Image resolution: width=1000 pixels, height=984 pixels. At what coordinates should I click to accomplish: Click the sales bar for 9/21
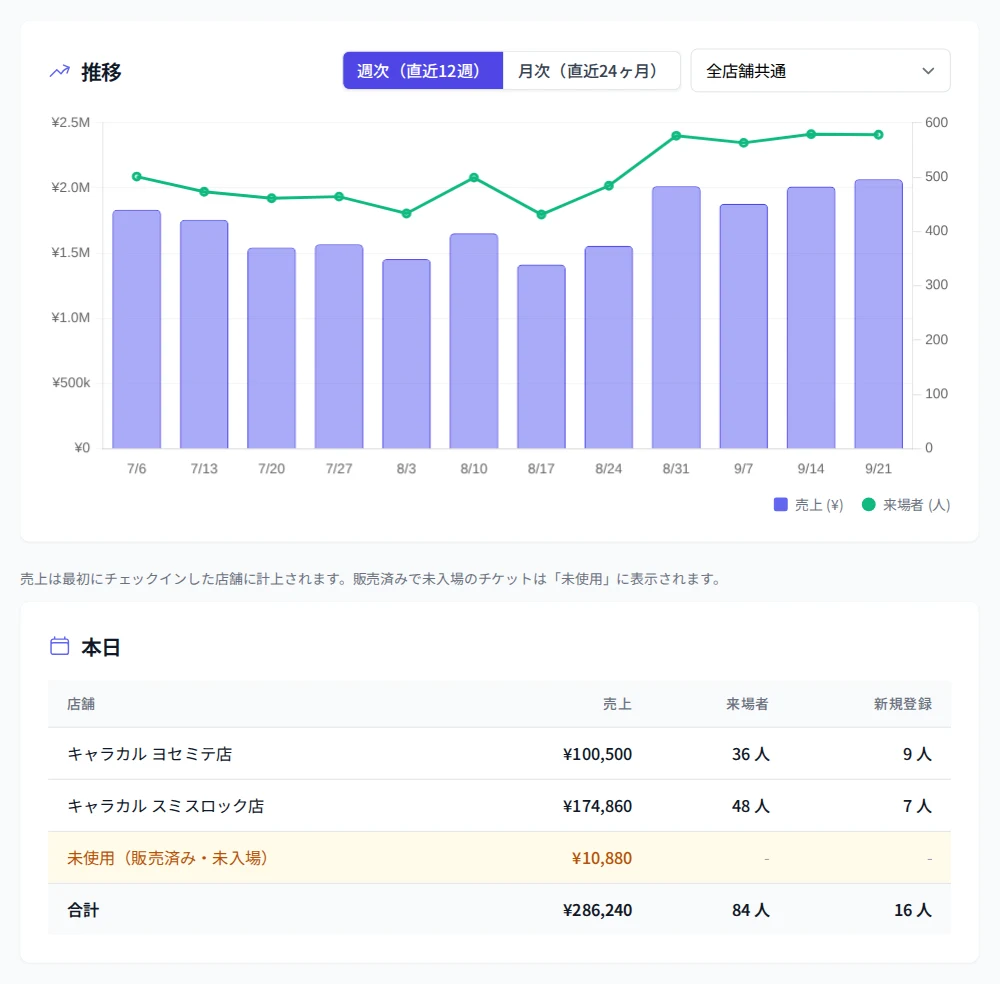click(878, 314)
